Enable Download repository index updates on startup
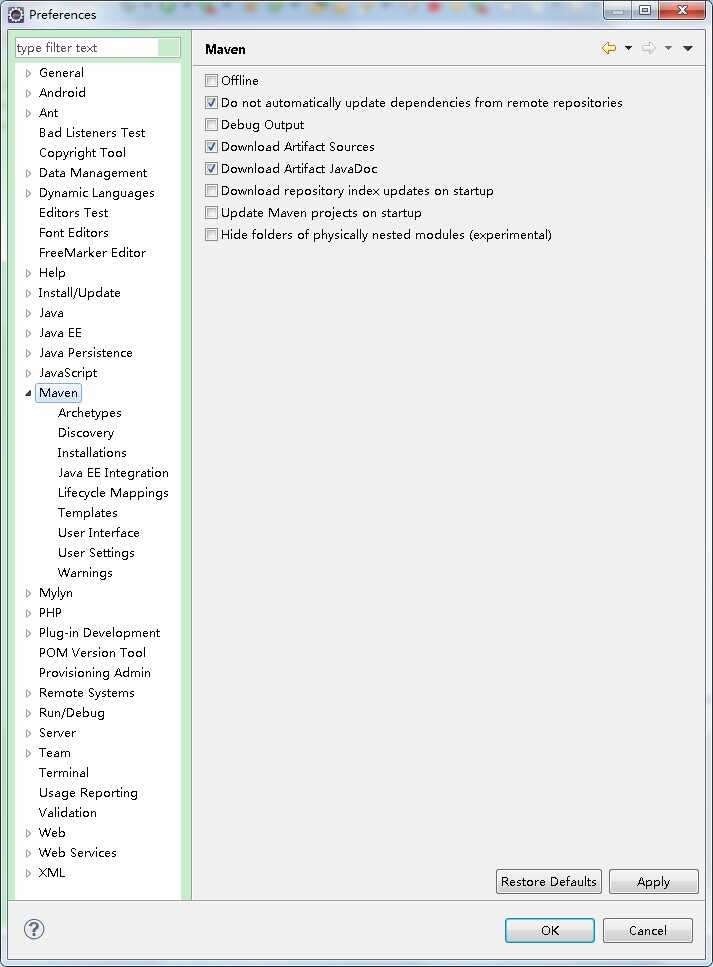The width and height of the screenshot is (713, 967). point(212,191)
